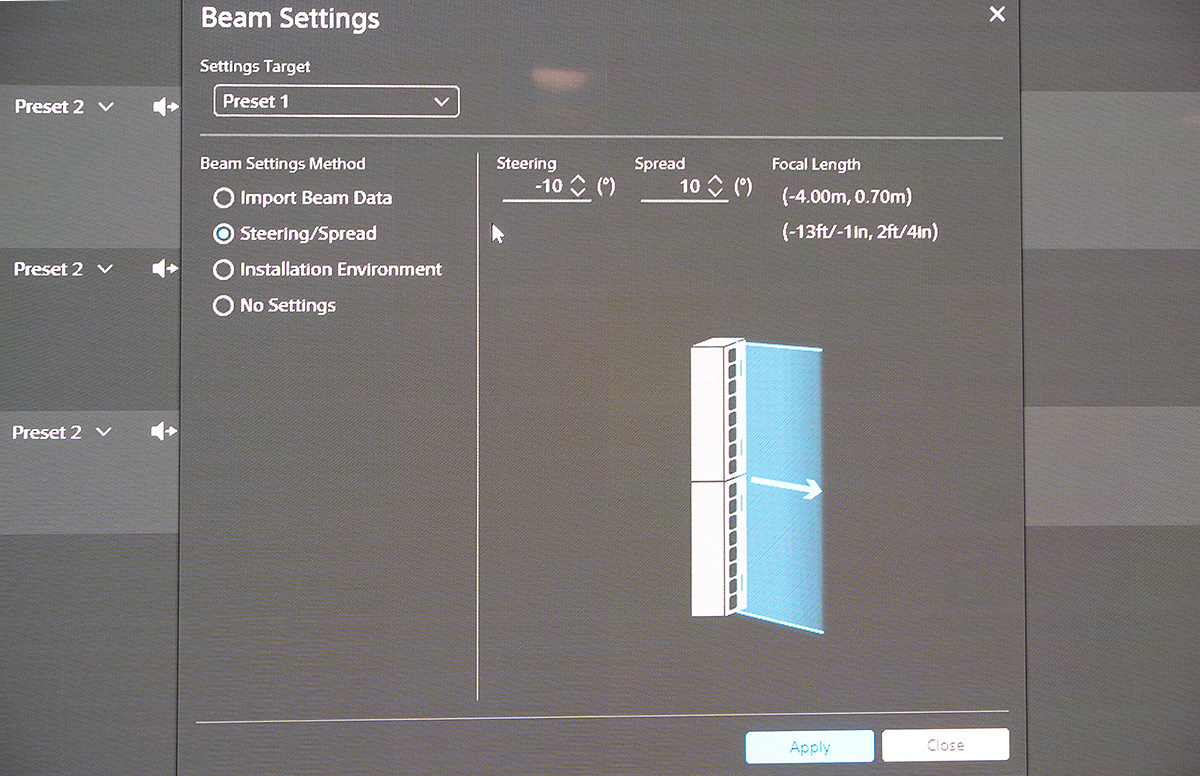Click the Close button at dialog bottom
The height and width of the screenshot is (776, 1200).
tap(945, 745)
